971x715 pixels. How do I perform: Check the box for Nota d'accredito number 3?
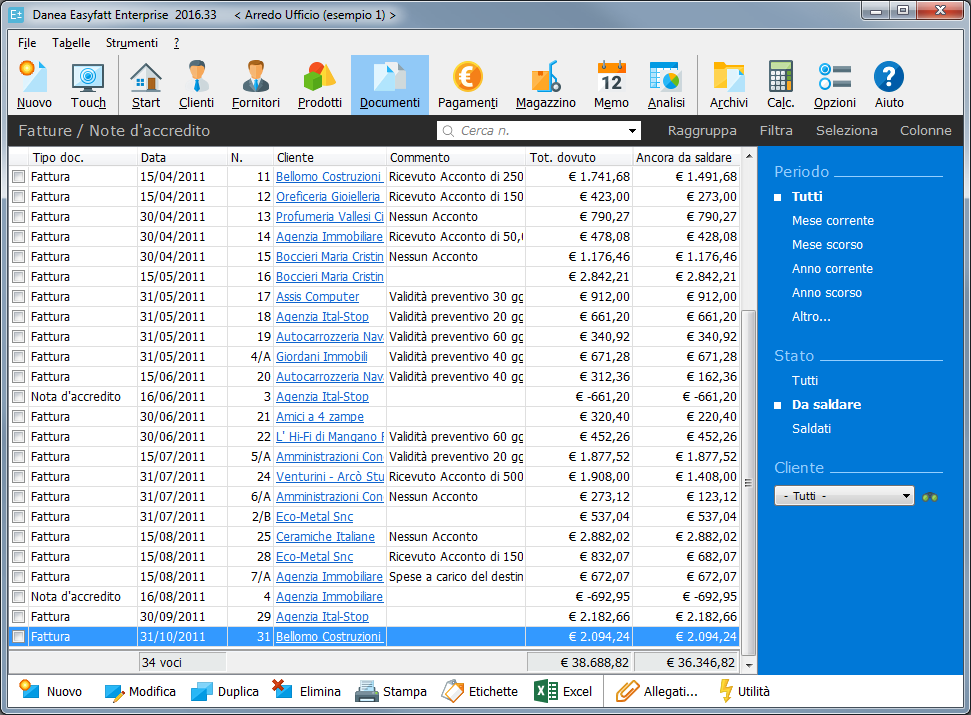pyautogui.click(x=18, y=397)
